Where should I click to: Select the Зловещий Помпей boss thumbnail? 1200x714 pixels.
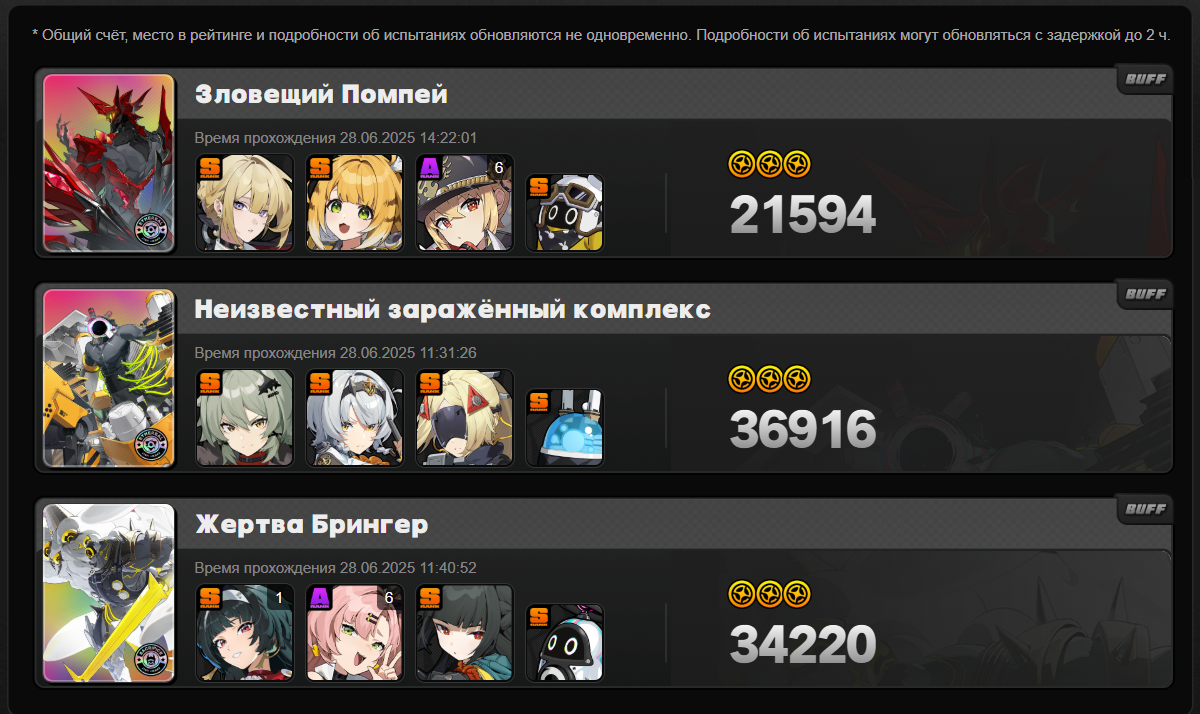[x=110, y=163]
